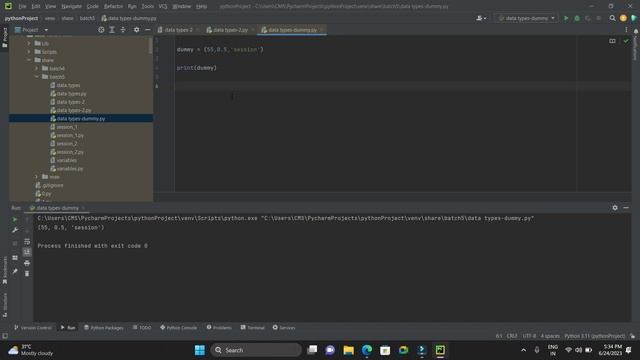Open the Version Control tool window
This screenshot has width=640, height=360.
coord(33,327)
